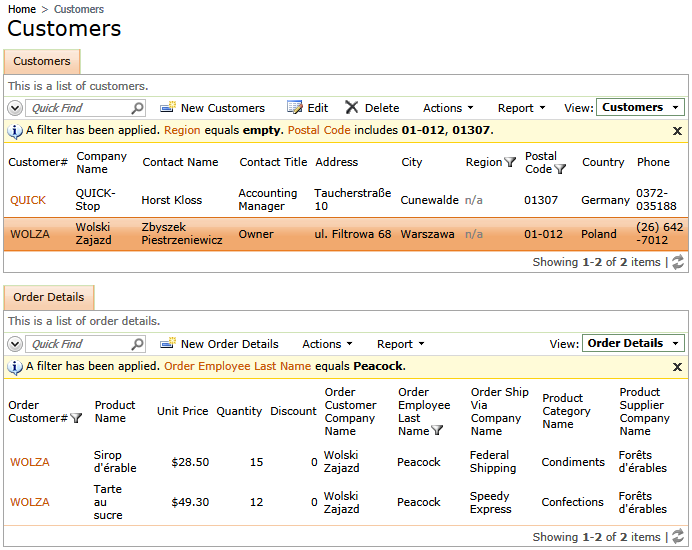Click the Customers Quick Find magnifier icon

pos(137,108)
